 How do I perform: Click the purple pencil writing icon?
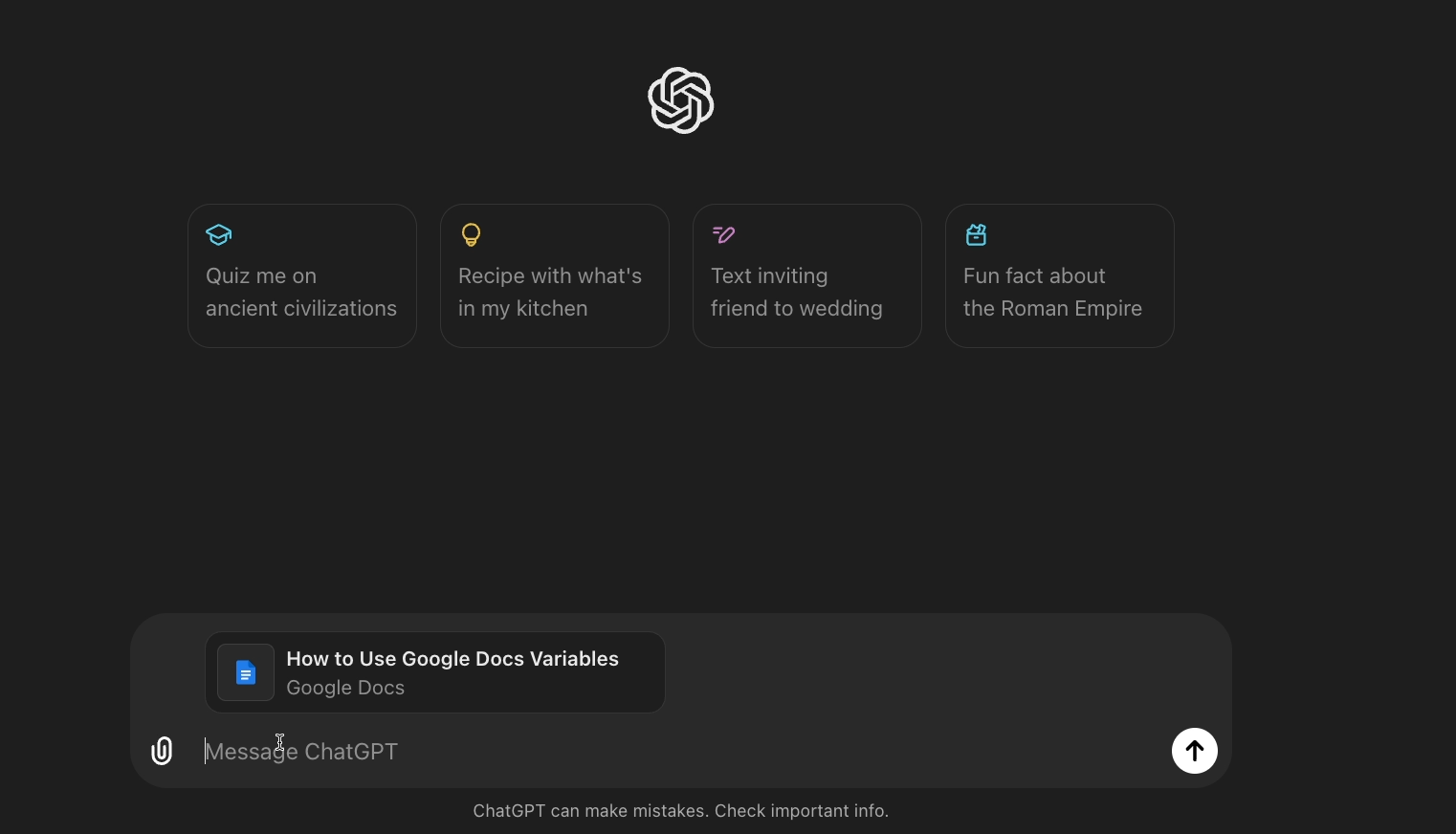click(x=724, y=234)
